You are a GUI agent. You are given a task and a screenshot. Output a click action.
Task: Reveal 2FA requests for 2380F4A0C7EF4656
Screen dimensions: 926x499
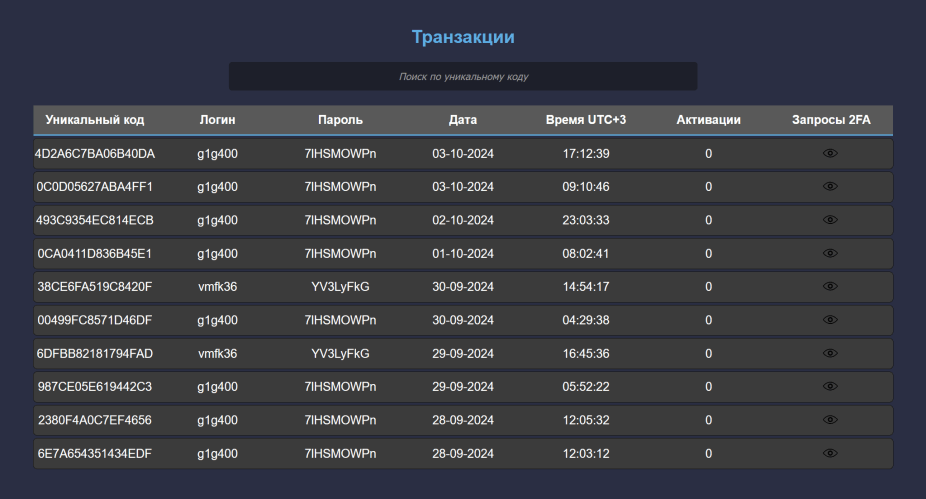pos(830,420)
